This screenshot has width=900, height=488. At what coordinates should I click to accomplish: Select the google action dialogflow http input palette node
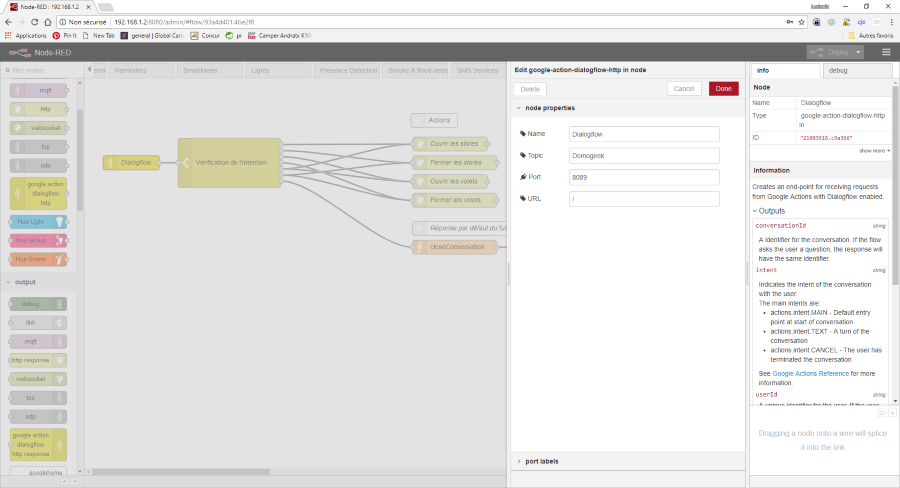click(38, 193)
